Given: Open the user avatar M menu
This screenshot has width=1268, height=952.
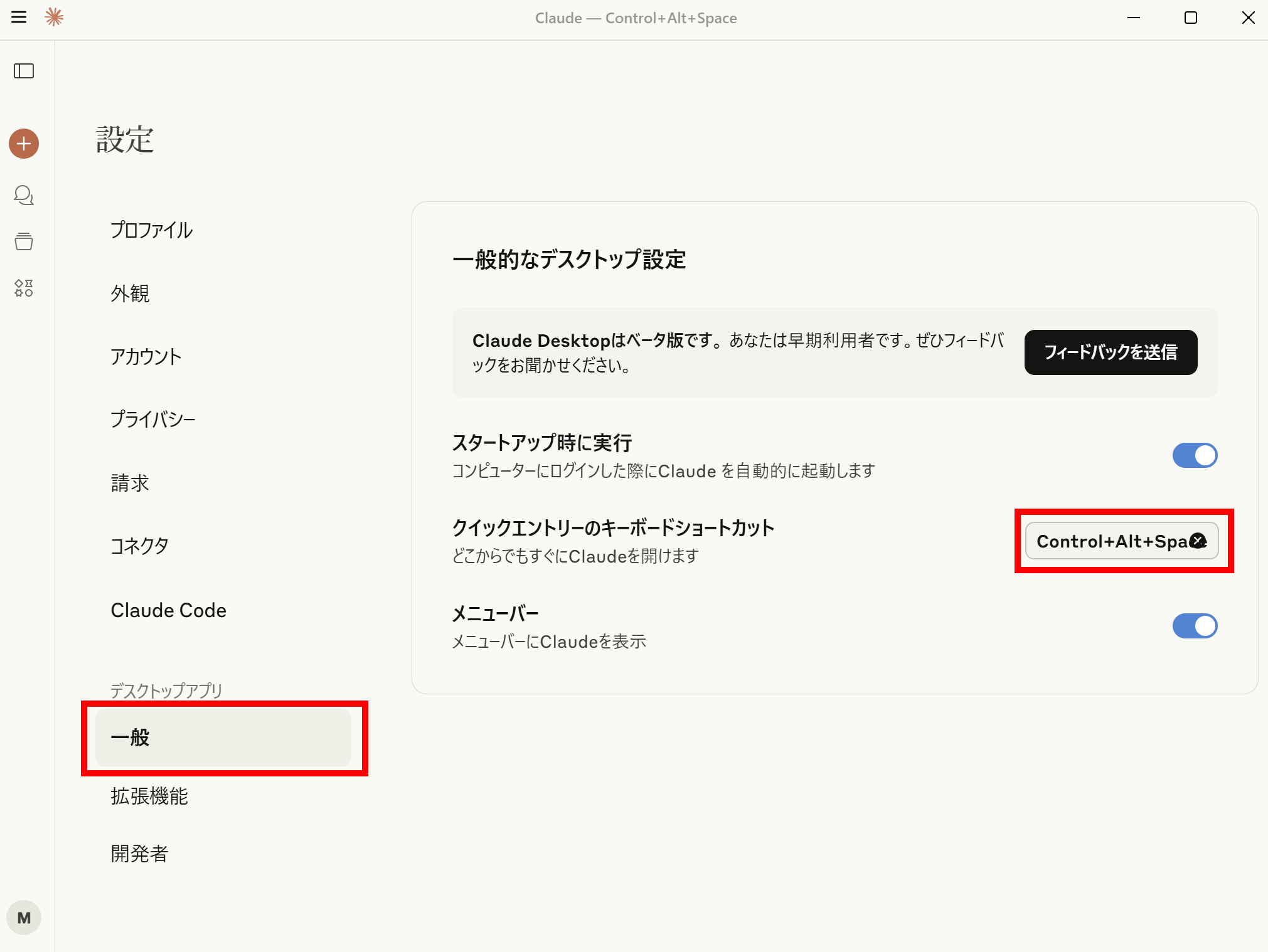Looking at the screenshot, I should click(x=24, y=918).
